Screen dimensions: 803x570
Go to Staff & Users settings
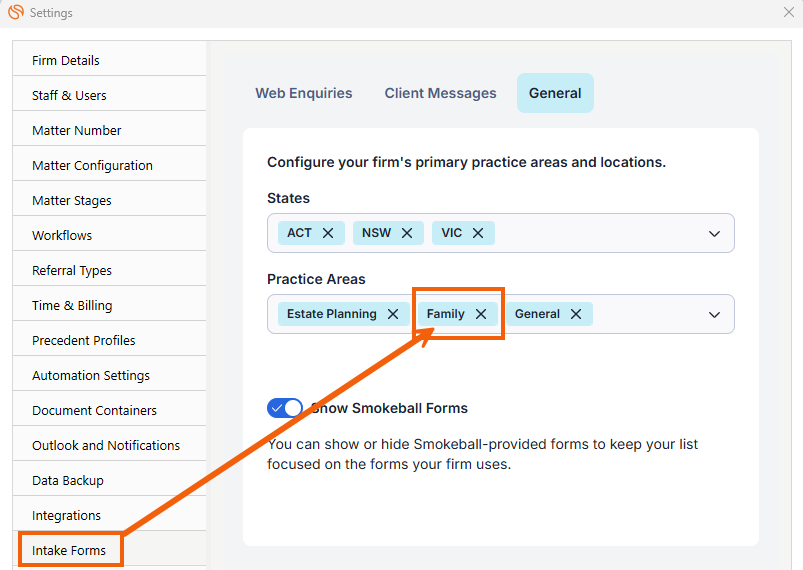pos(69,95)
